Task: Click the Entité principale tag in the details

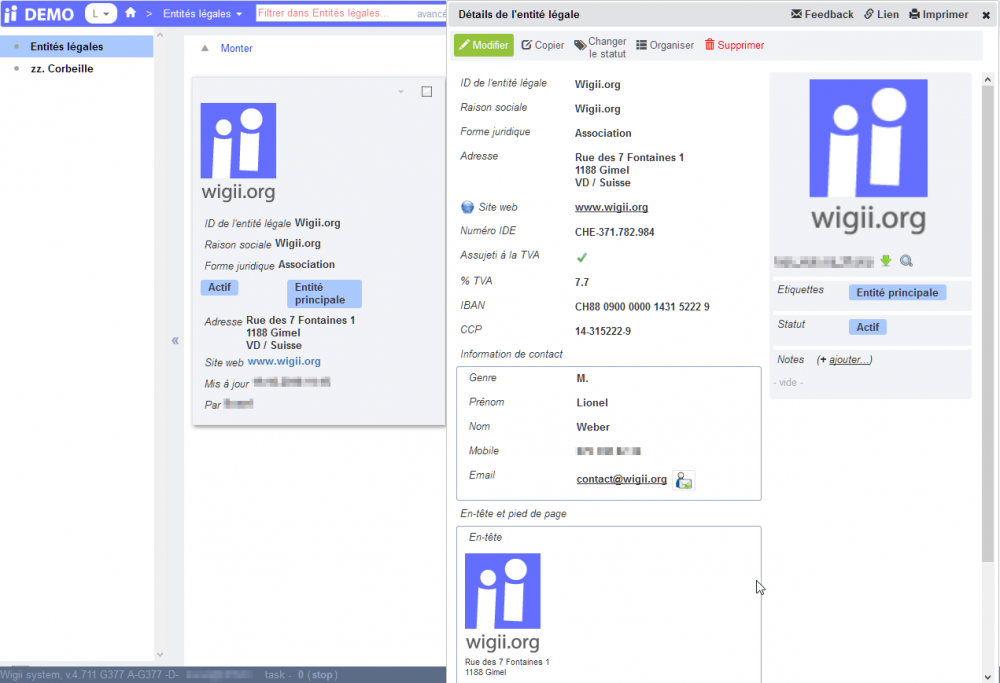Action: [x=897, y=293]
